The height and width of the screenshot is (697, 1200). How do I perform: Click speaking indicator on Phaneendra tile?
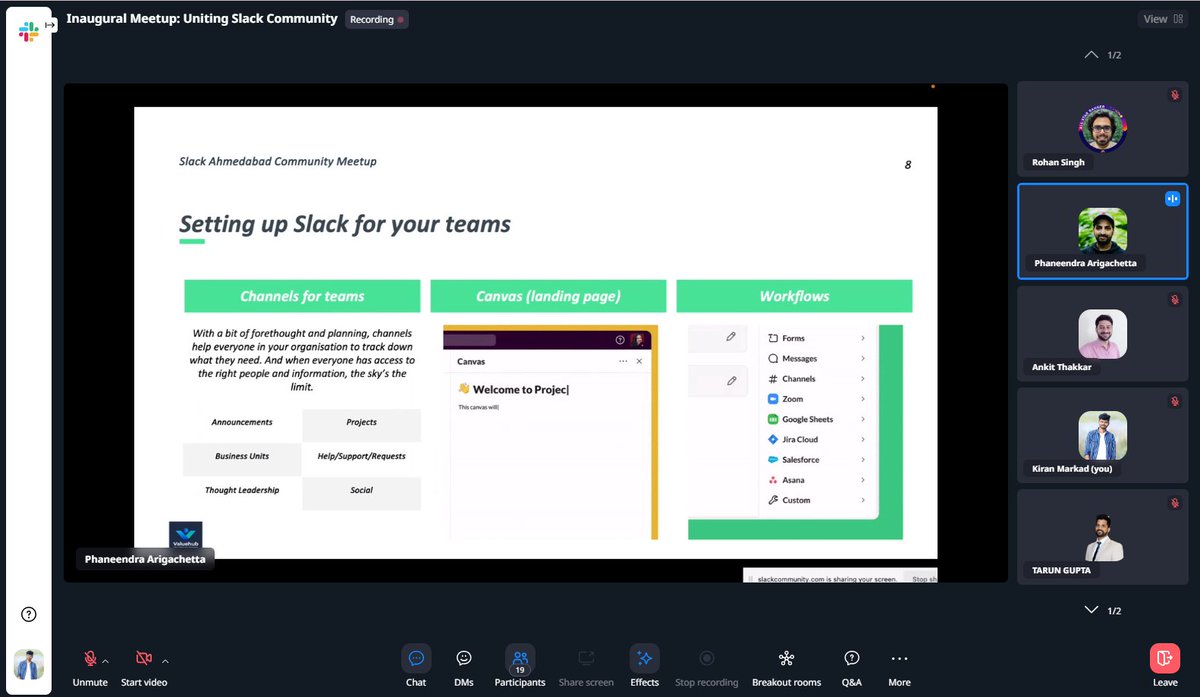point(1172,198)
